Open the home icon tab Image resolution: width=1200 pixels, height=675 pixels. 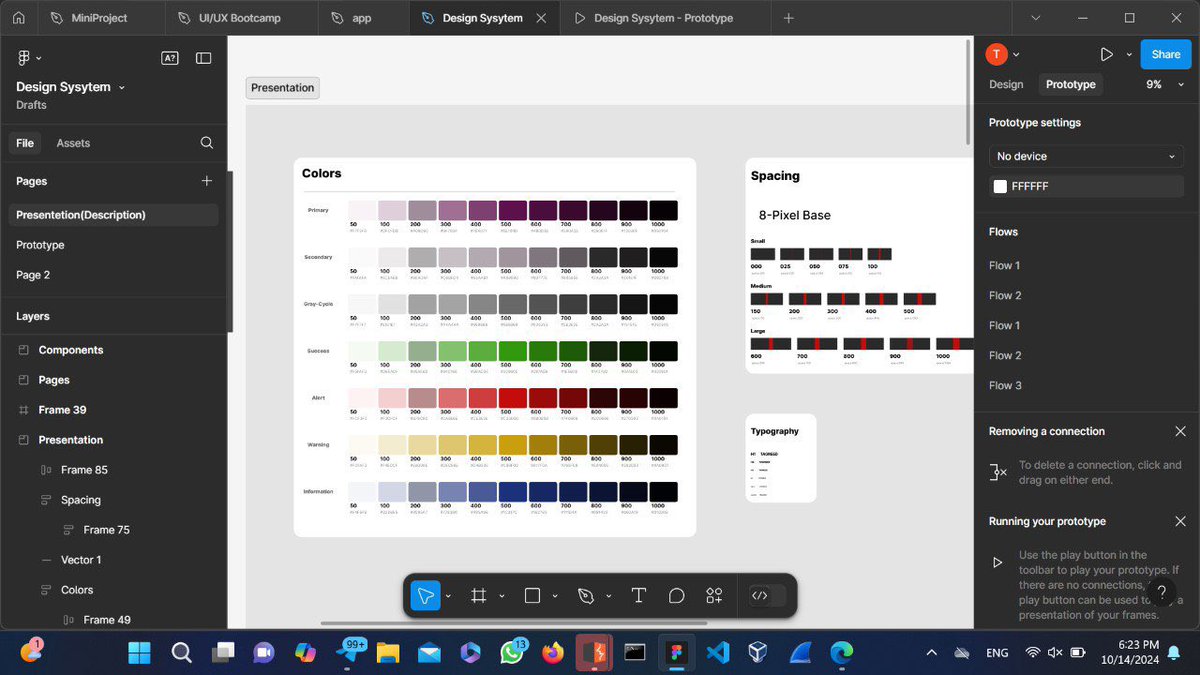coord(18,18)
